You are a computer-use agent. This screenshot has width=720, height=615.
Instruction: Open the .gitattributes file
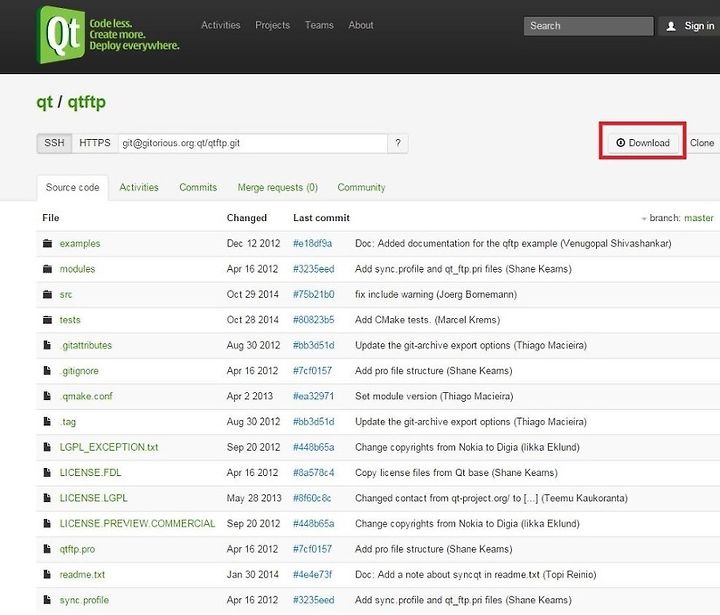(x=86, y=345)
